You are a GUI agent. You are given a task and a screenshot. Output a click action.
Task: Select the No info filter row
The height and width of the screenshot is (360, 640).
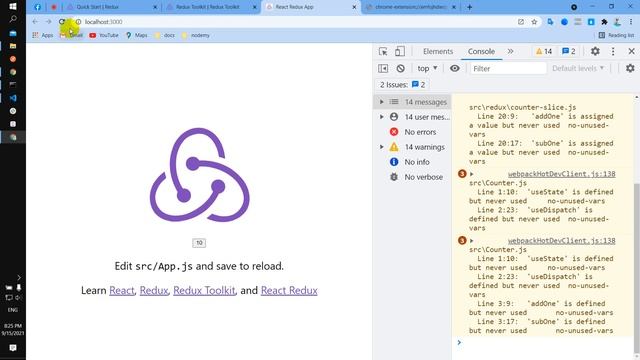[412, 162]
